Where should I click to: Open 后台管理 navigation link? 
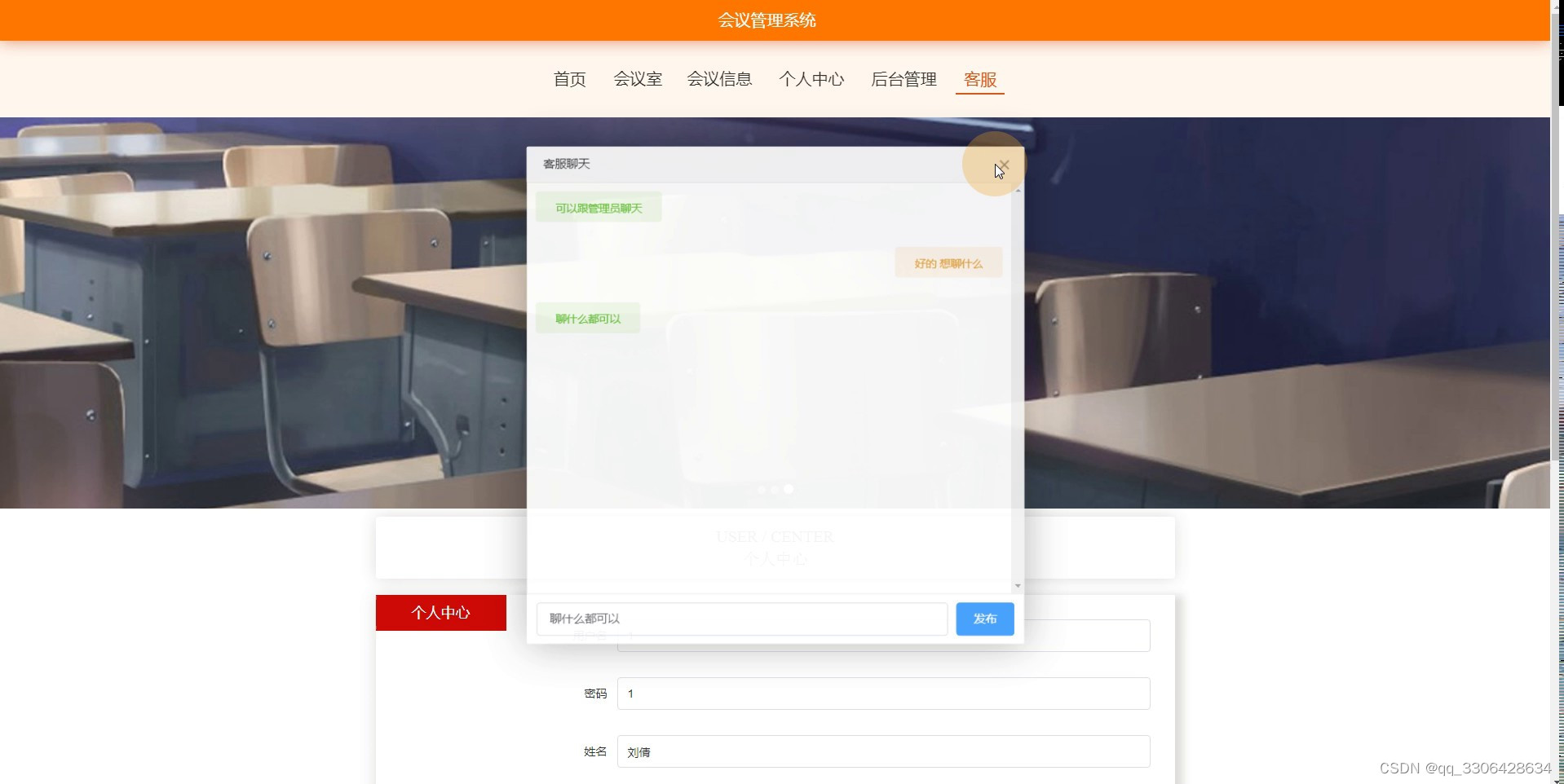(903, 79)
